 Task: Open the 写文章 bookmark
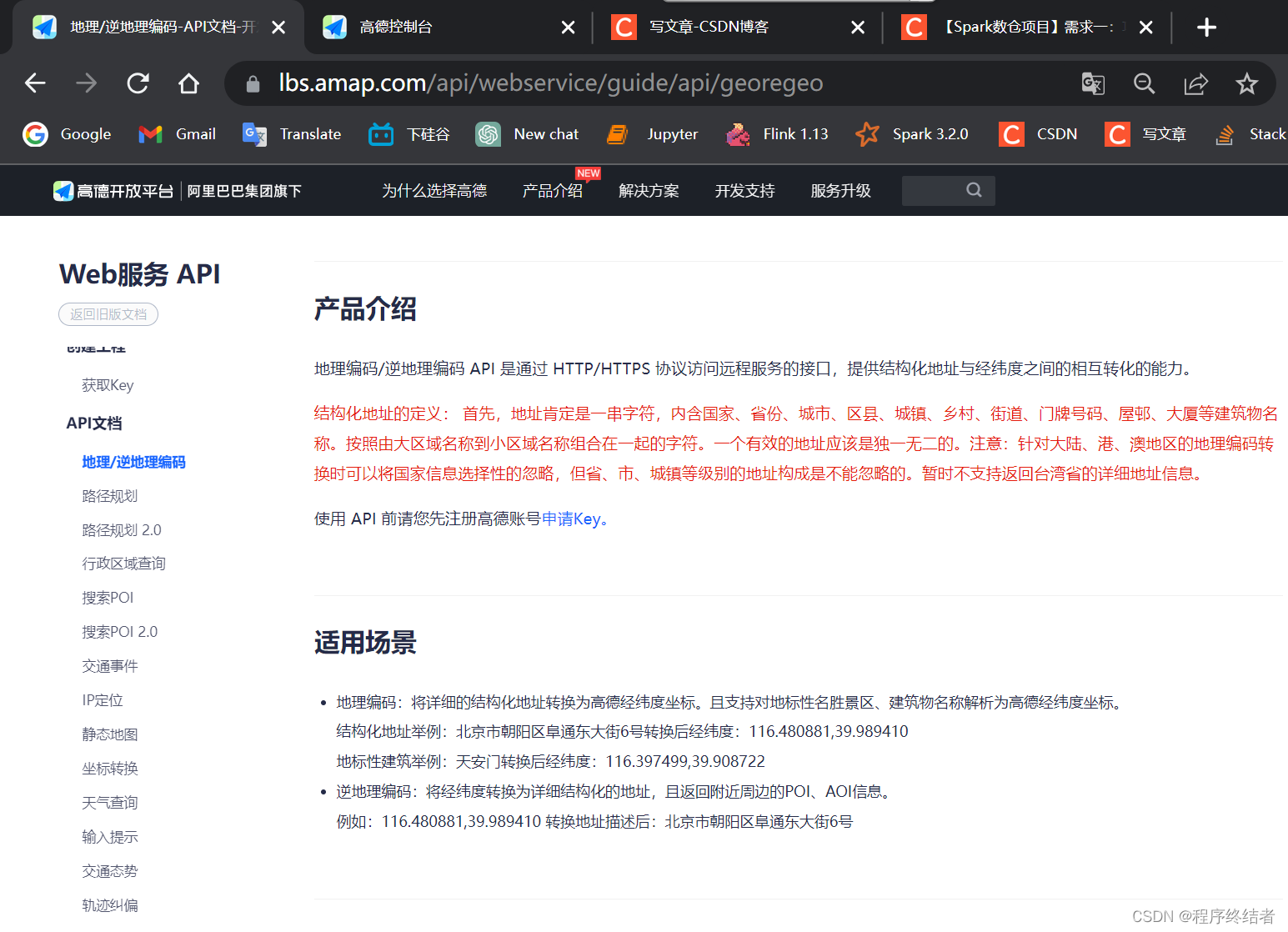[1145, 134]
